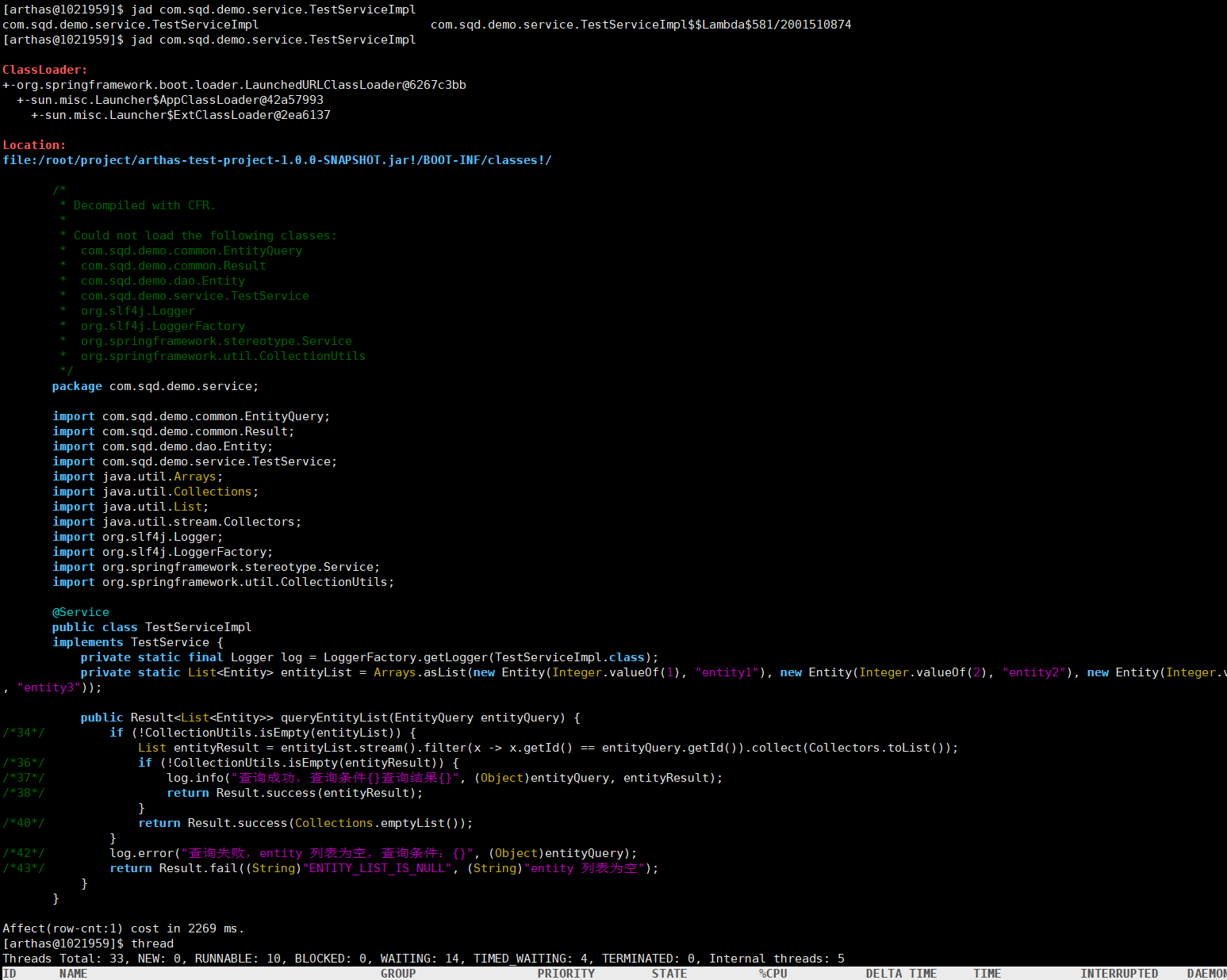Click the "package com.sqd.demo.service;" line

click(155, 386)
